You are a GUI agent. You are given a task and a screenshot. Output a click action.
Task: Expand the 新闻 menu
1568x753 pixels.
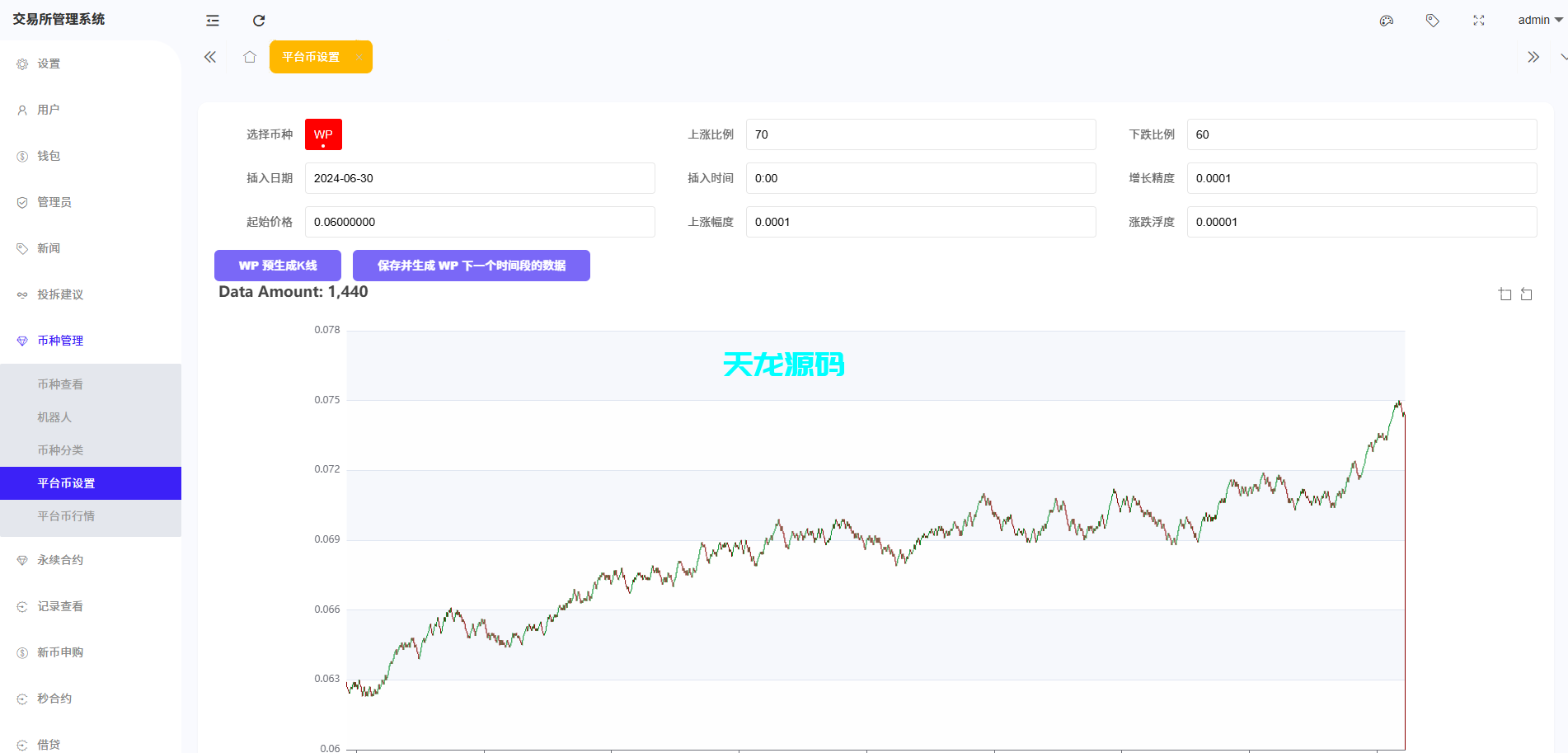point(91,248)
